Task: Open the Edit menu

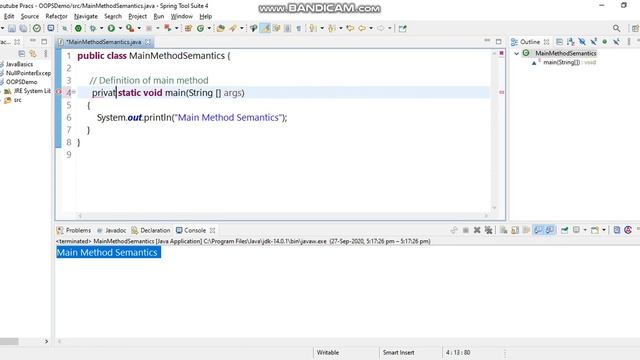Action: click(x=9, y=16)
